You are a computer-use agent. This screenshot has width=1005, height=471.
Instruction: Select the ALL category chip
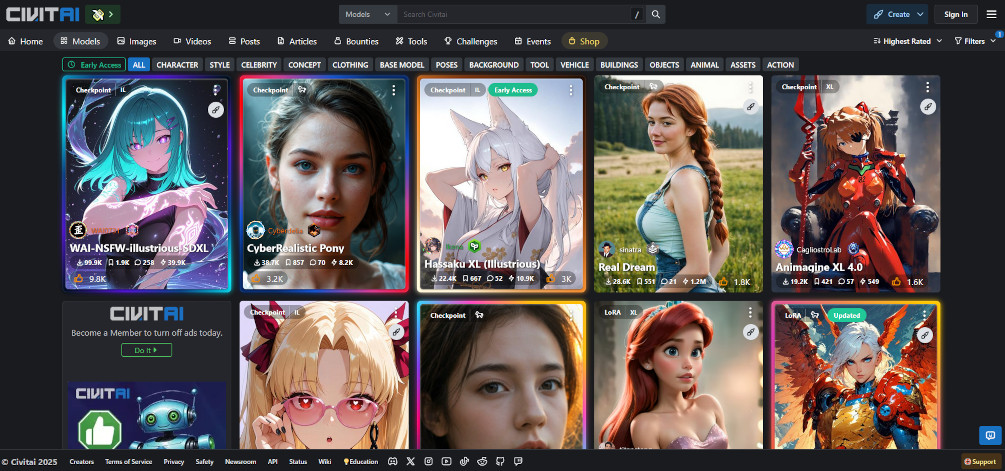(139, 65)
